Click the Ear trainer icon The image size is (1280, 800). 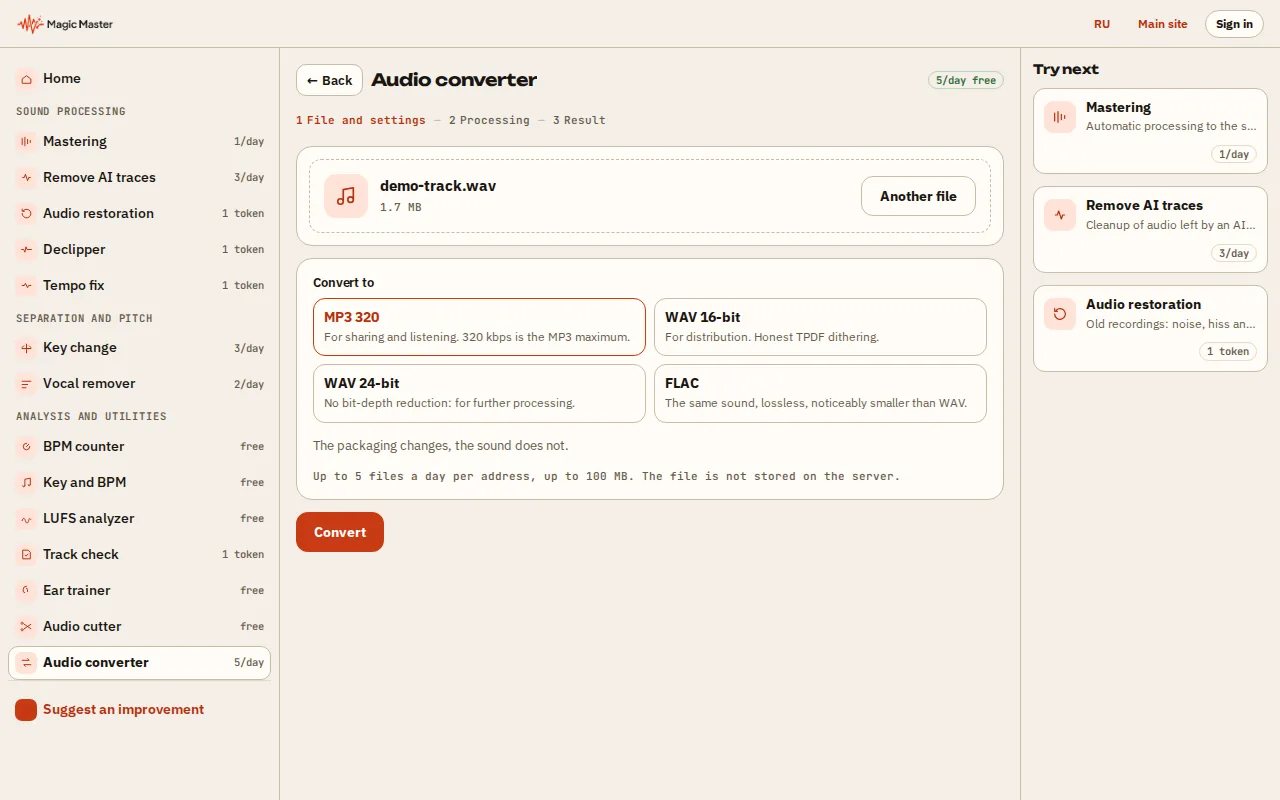coord(26,591)
